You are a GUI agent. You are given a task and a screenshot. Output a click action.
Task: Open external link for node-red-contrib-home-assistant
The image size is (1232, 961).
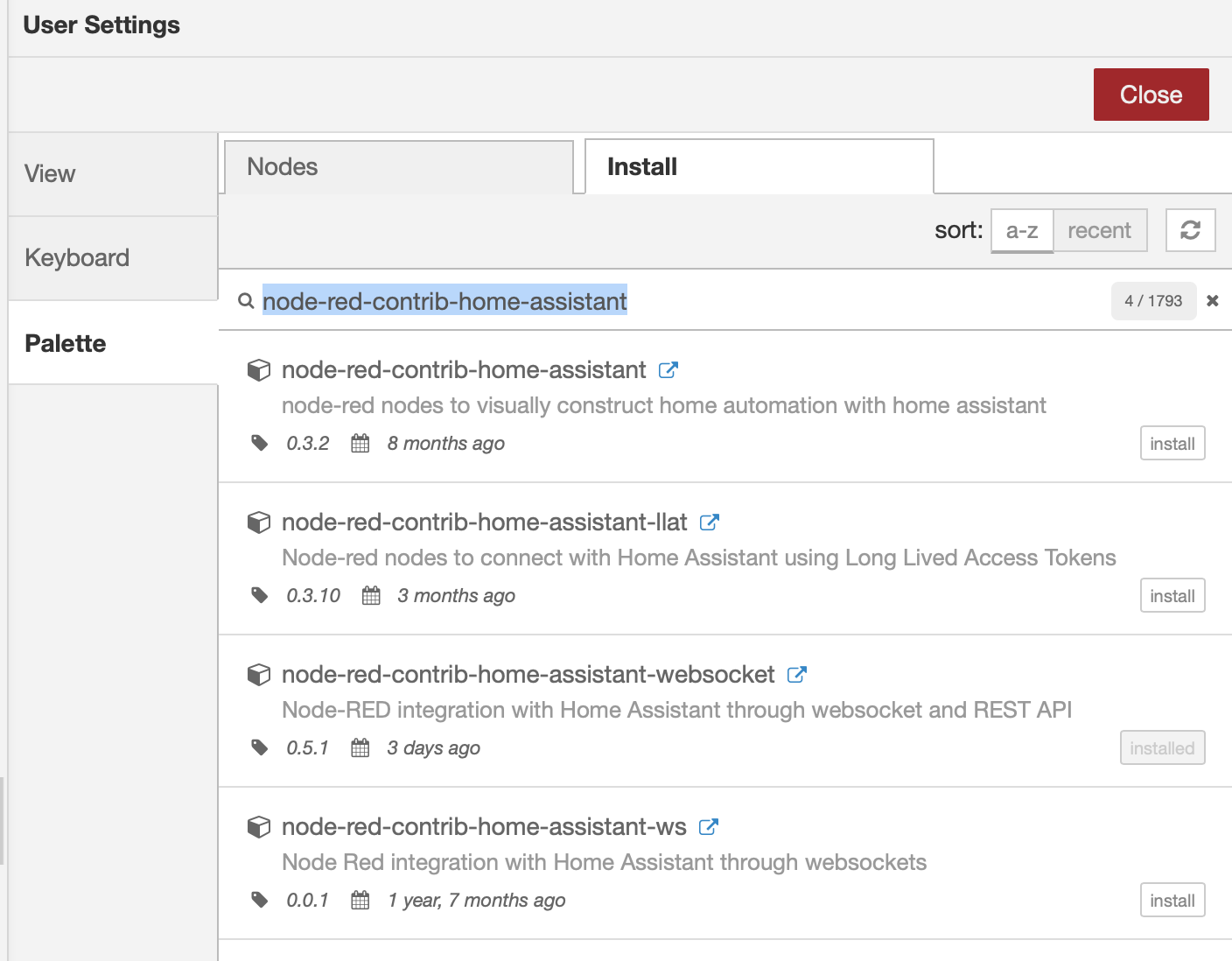(668, 370)
